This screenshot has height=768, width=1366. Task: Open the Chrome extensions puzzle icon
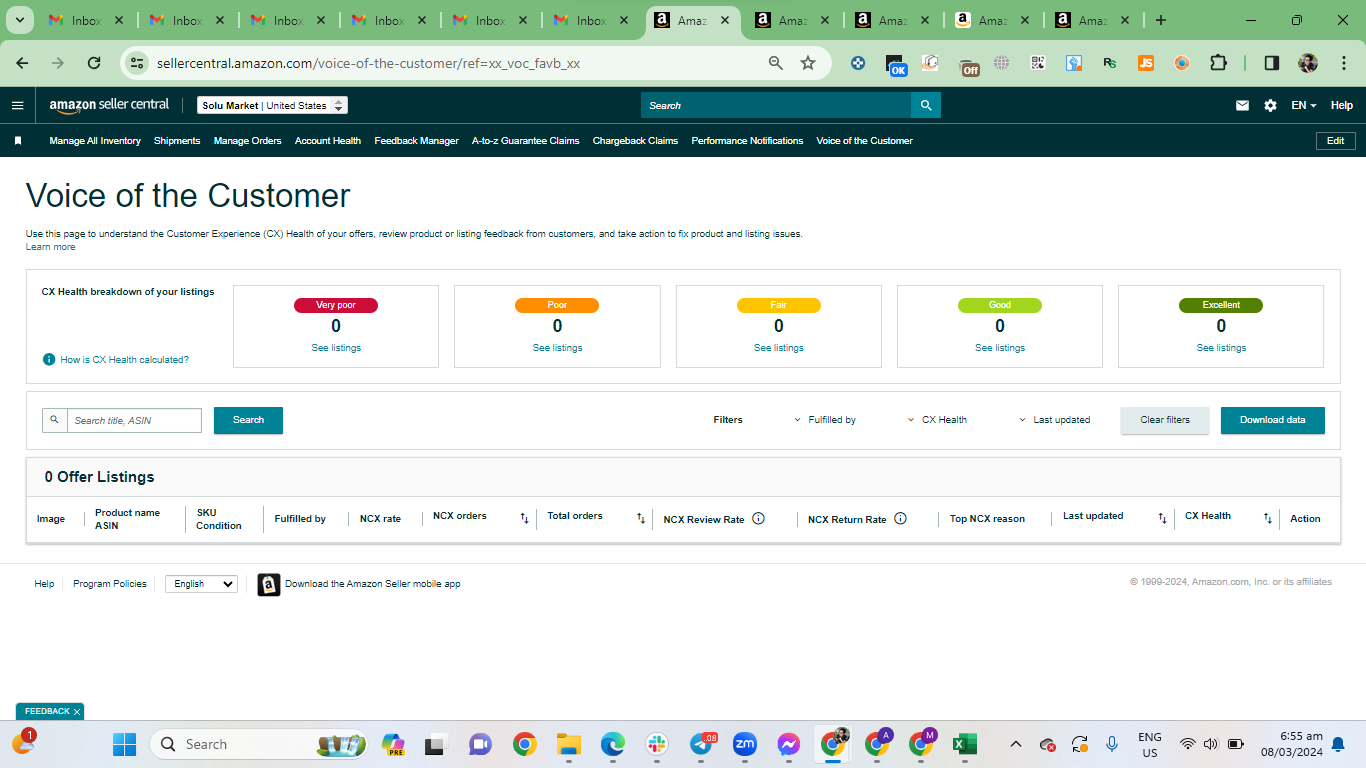(x=1218, y=63)
